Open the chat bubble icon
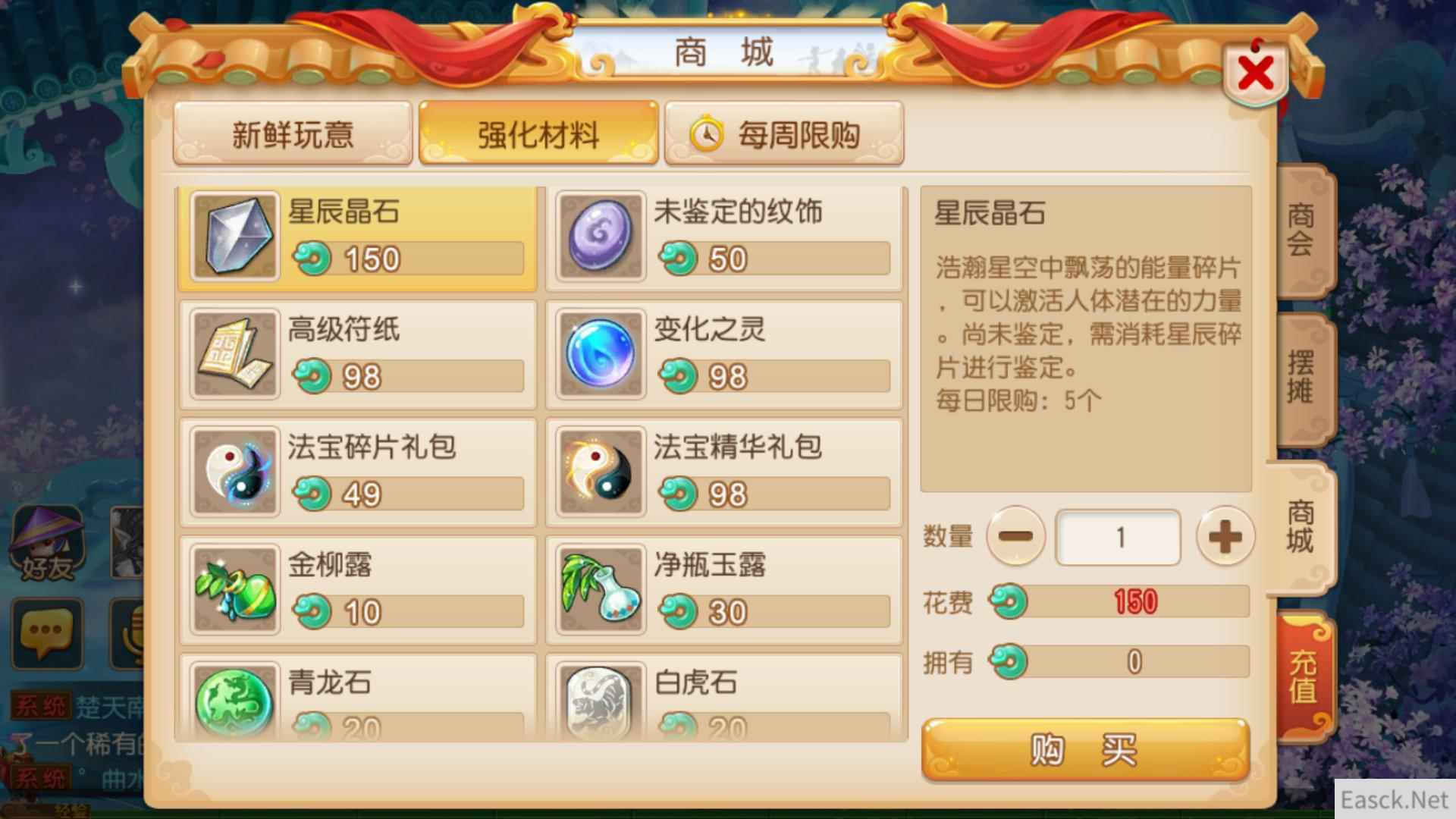The image size is (1456, 819). pos(47,634)
